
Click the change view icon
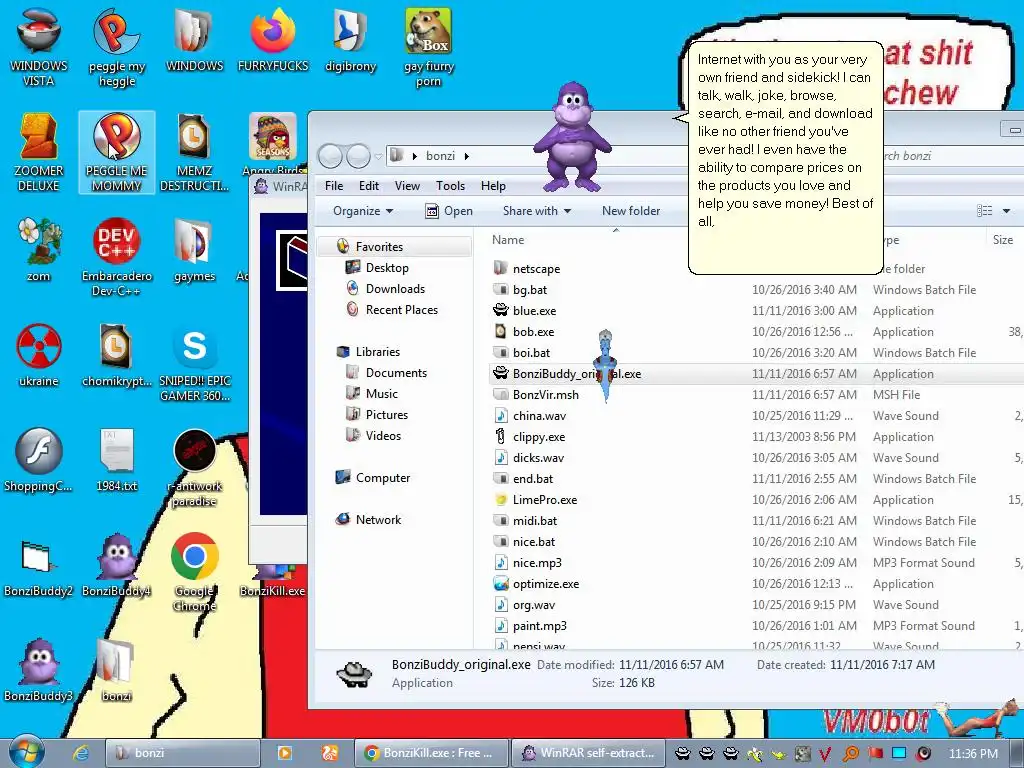click(x=984, y=210)
